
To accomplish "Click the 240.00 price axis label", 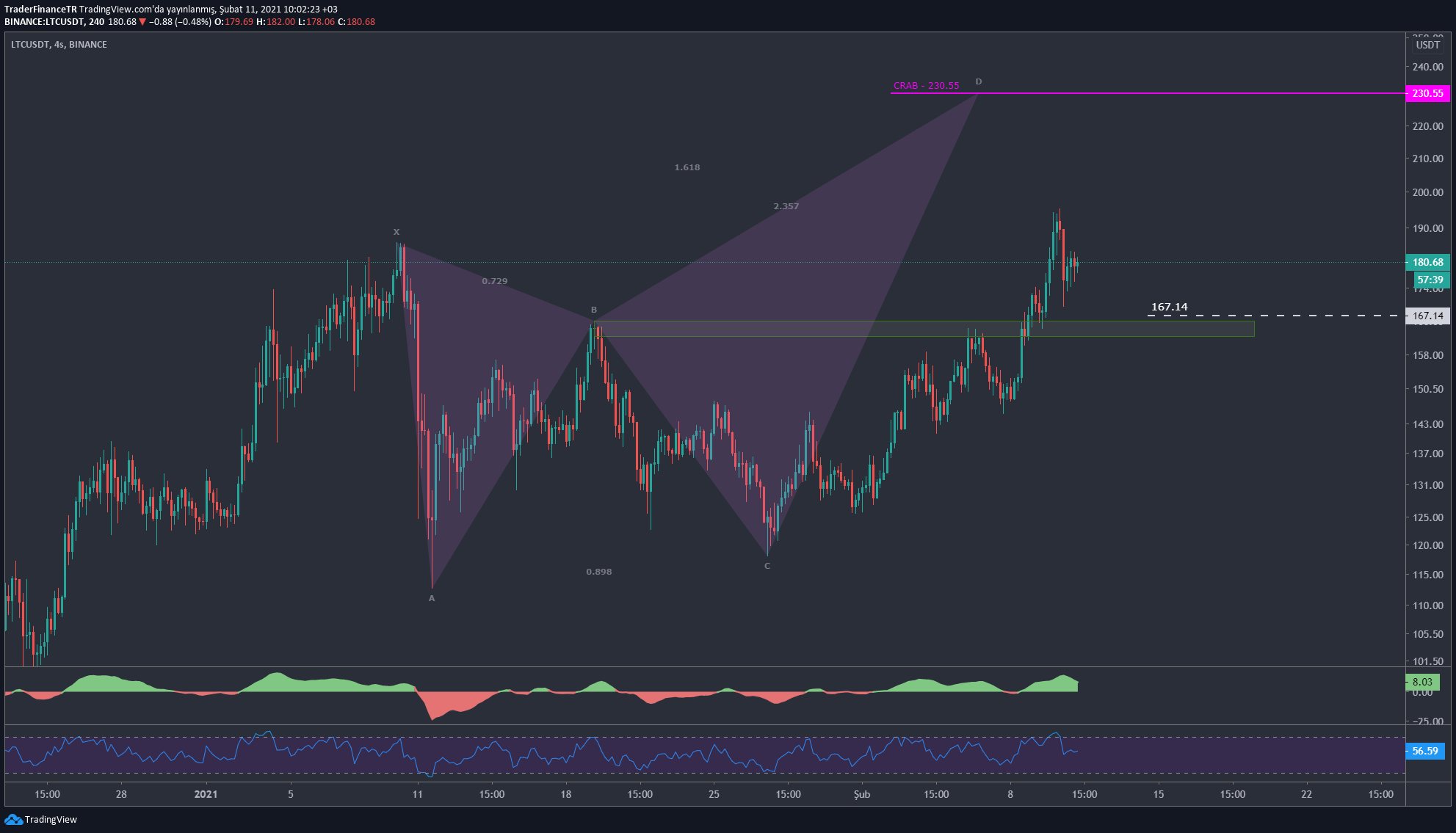I will (x=1427, y=67).
